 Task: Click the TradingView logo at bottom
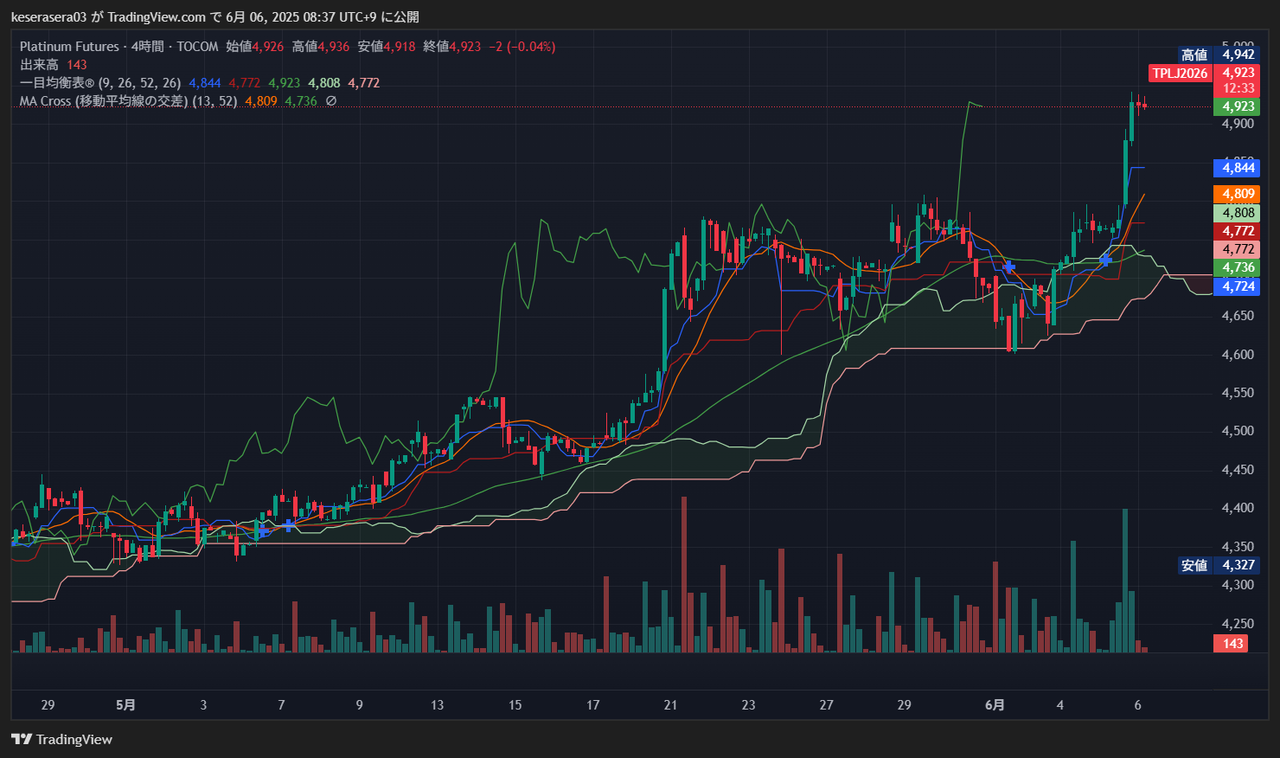point(62,740)
